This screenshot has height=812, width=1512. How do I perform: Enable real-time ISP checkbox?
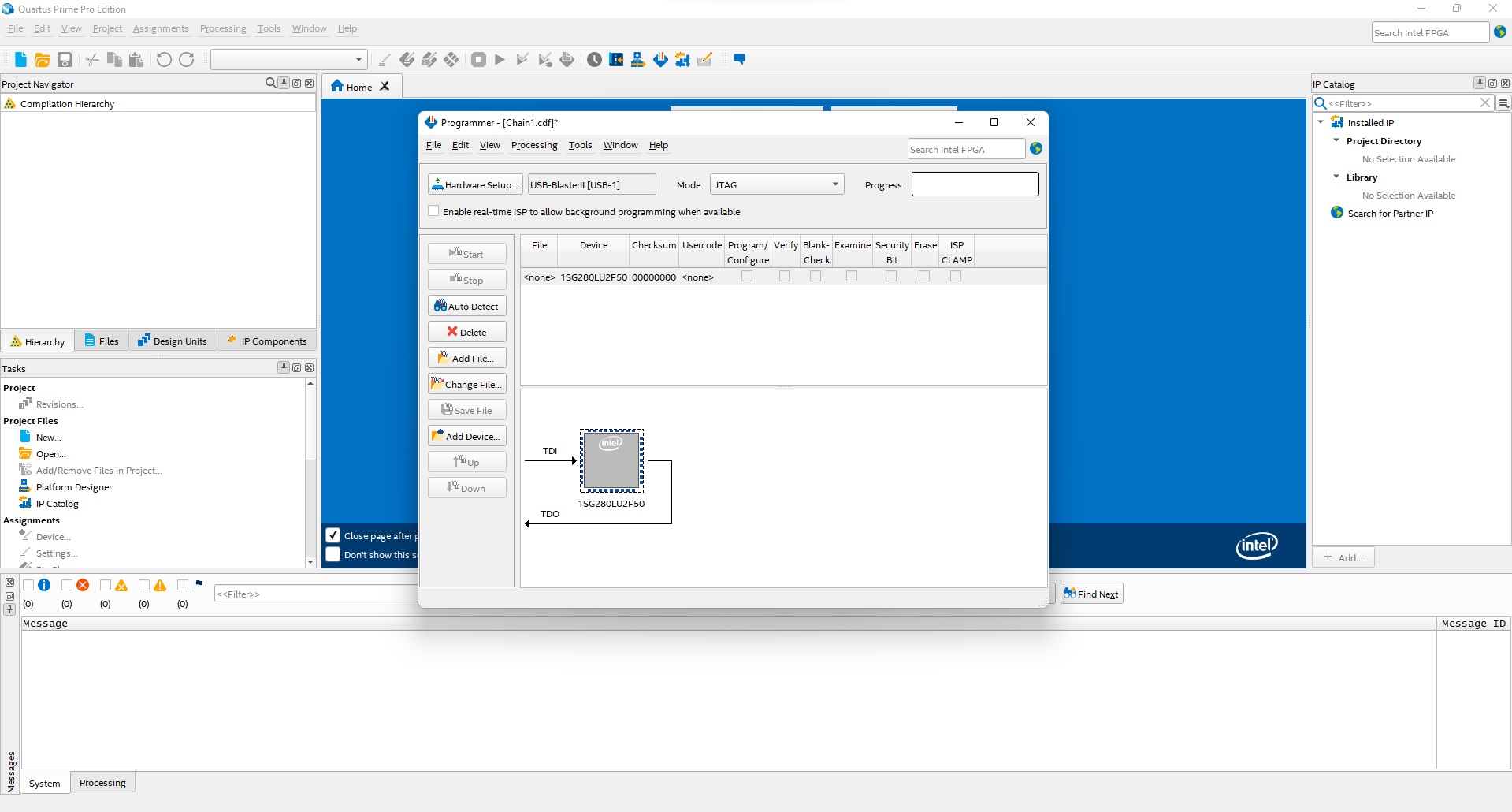[x=433, y=211]
